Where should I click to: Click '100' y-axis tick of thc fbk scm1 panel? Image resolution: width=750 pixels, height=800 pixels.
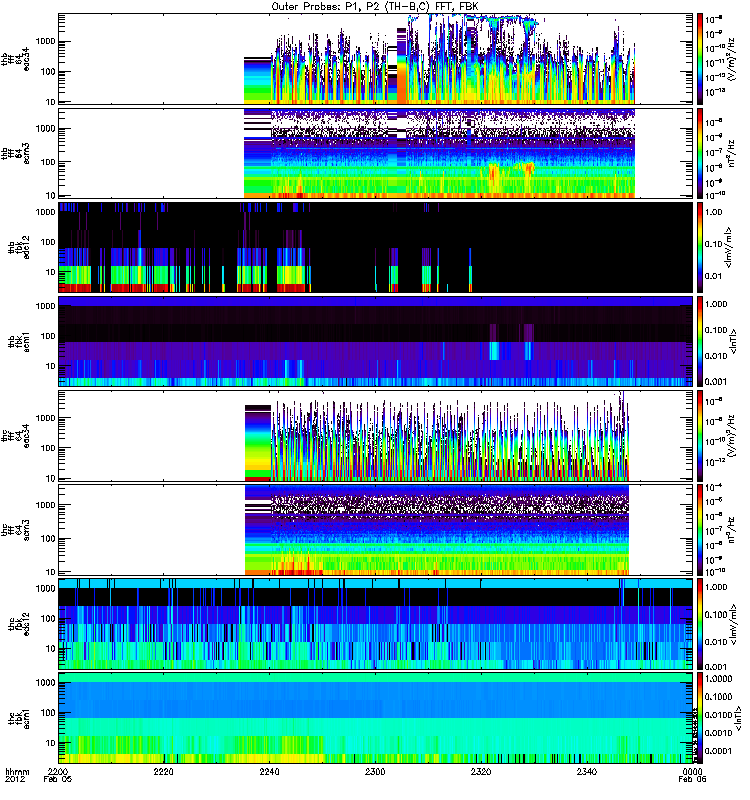point(48,713)
